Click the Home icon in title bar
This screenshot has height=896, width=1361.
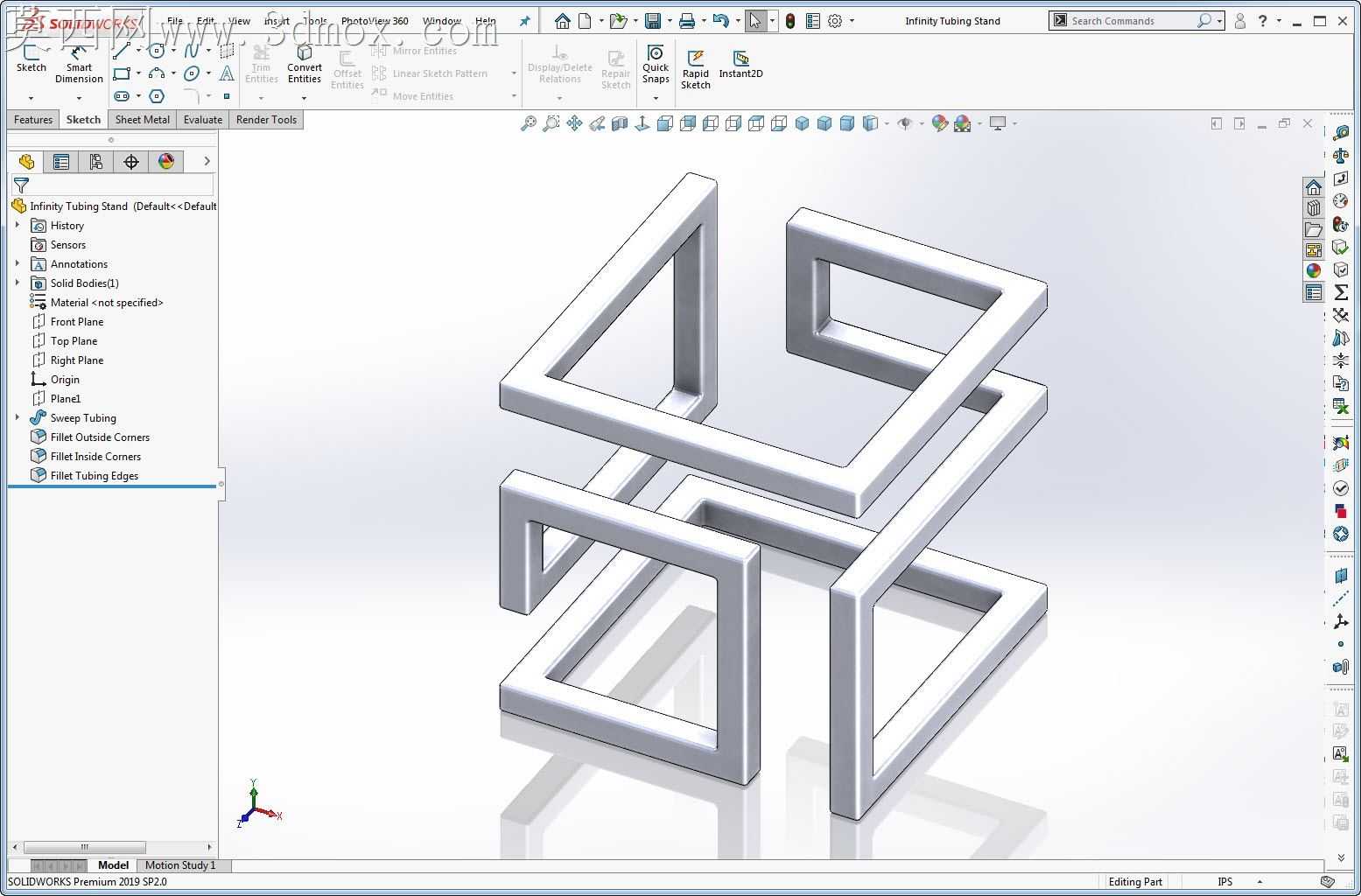[562, 21]
